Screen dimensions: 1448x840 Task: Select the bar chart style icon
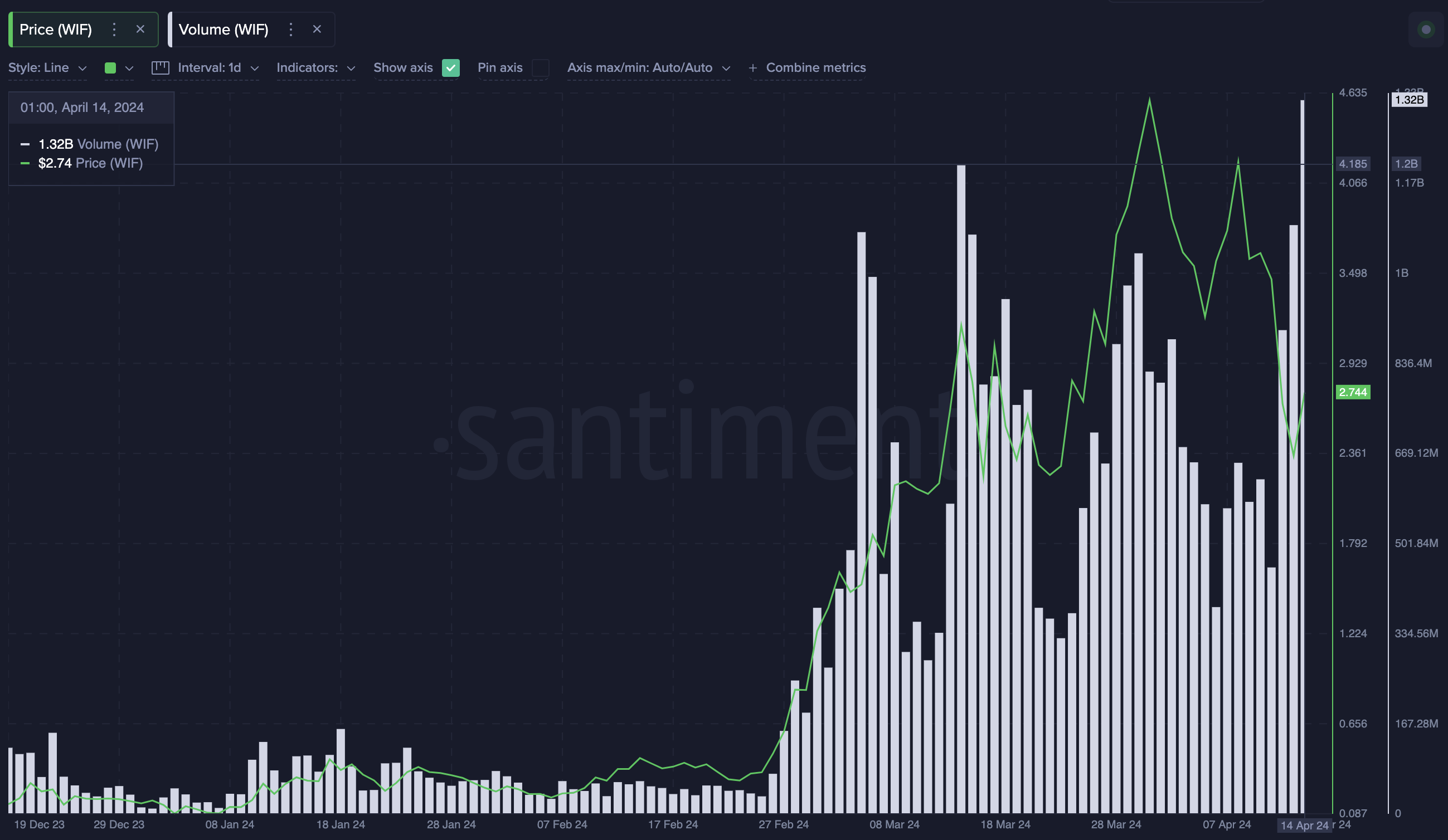(160, 67)
